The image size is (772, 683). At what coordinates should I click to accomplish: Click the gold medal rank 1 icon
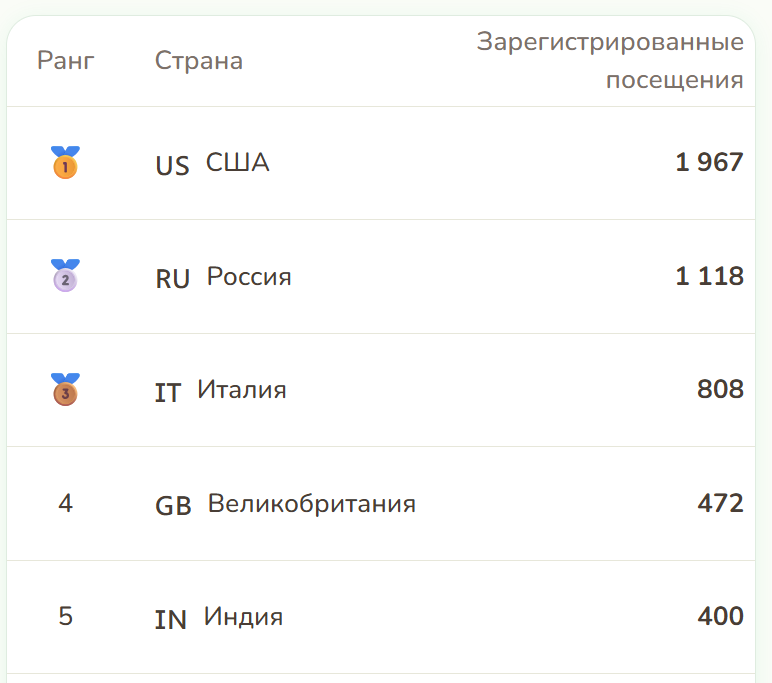(x=65, y=163)
